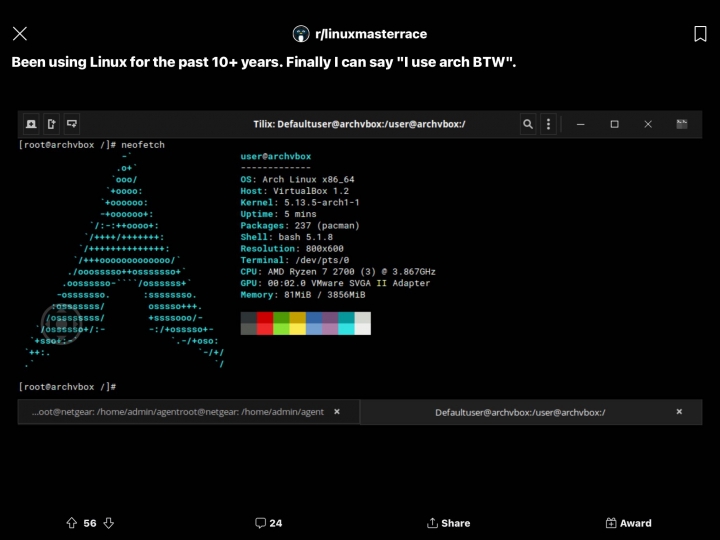
Task: Click the green color block in neofetch
Action: click(281, 323)
